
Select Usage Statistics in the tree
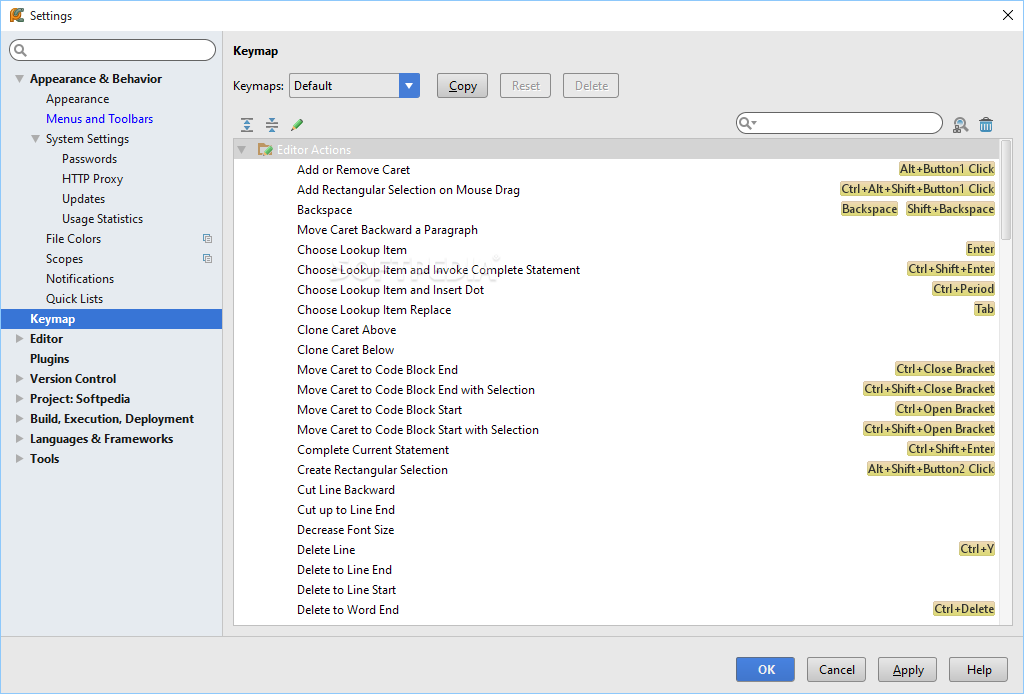tap(103, 219)
